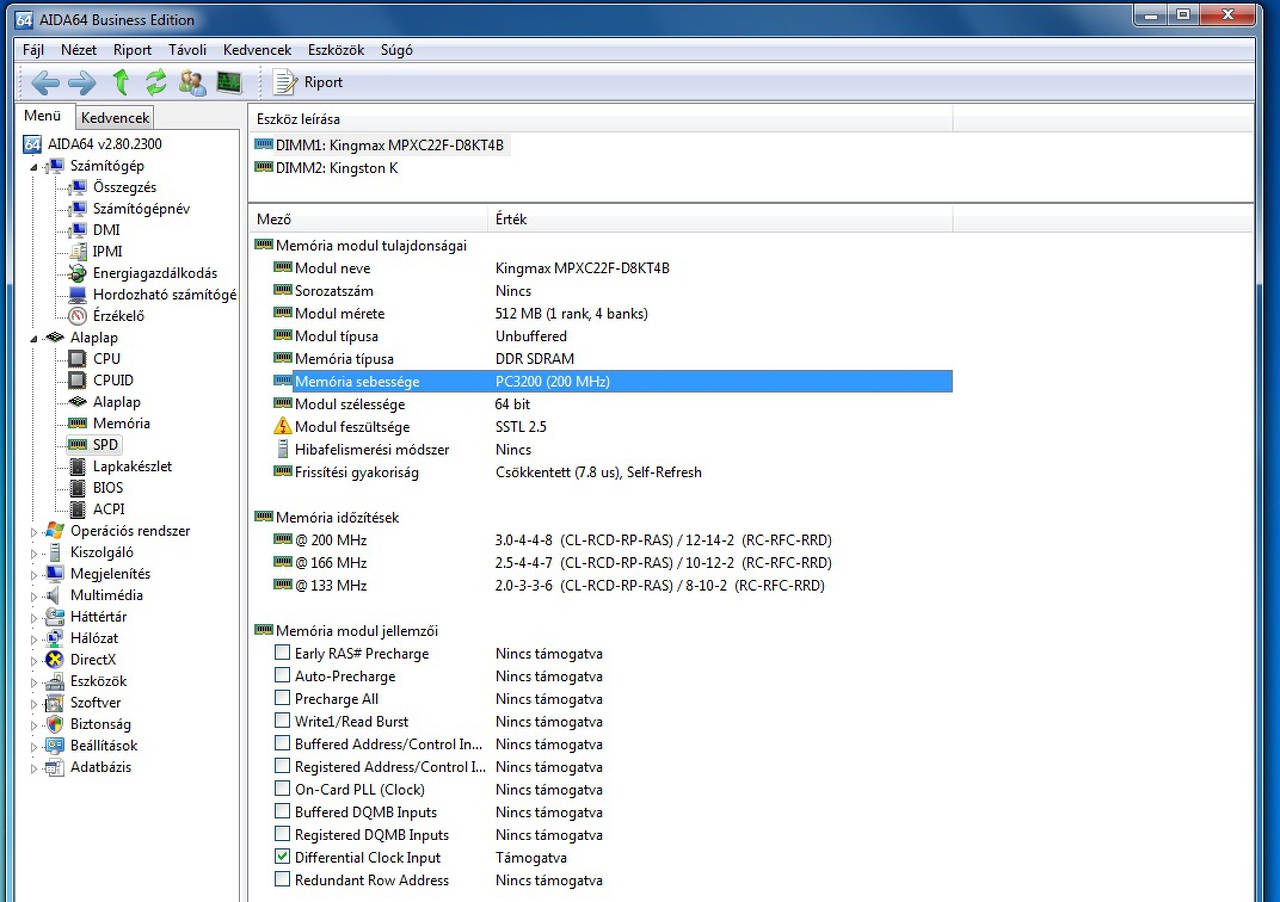This screenshot has height=902, width=1280.
Task: Open the Nézet menu
Action: coord(79,50)
